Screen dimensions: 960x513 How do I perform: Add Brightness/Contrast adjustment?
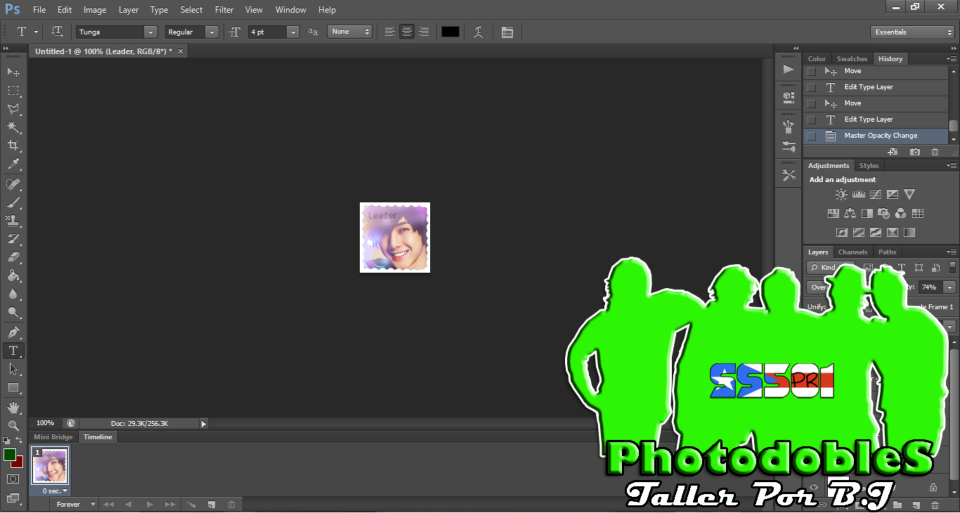[x=841, y=195]
